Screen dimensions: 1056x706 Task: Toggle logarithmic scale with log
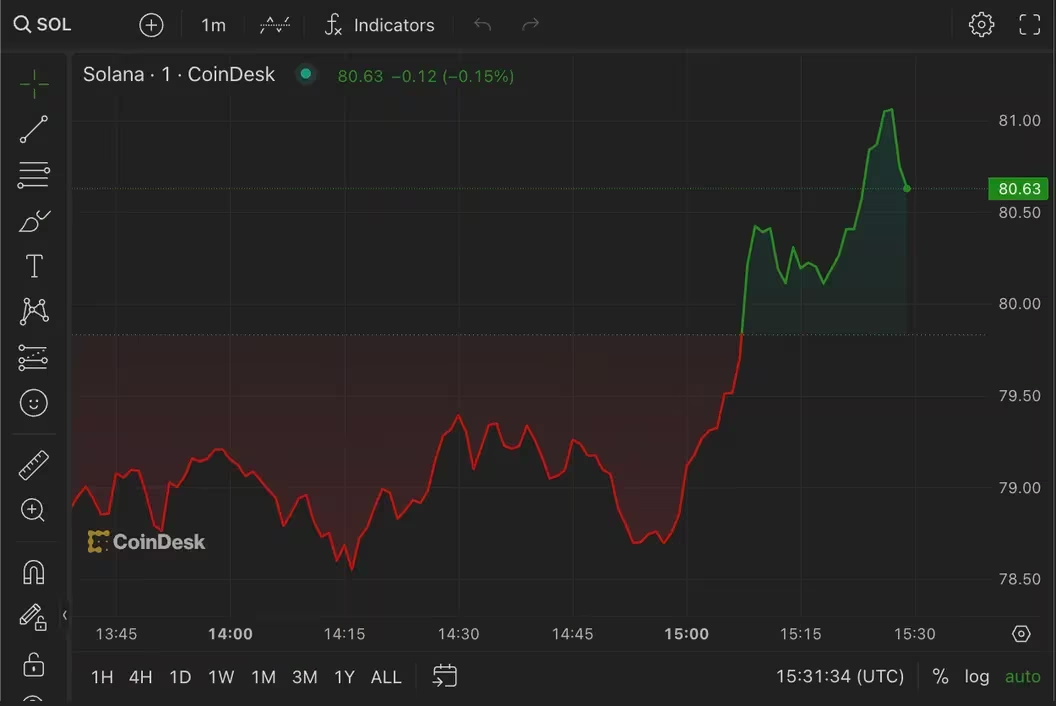(x=976, y=677)
